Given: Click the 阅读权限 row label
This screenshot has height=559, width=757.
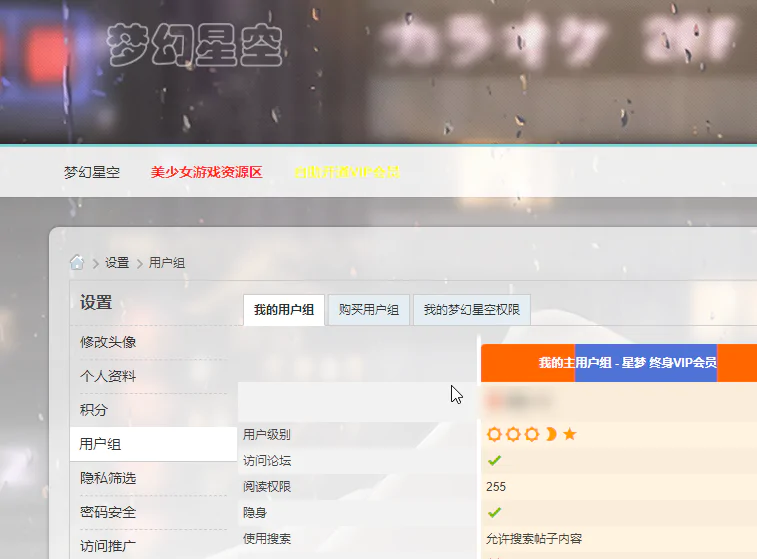Looking at the screenshot, I should coord(266,487).
